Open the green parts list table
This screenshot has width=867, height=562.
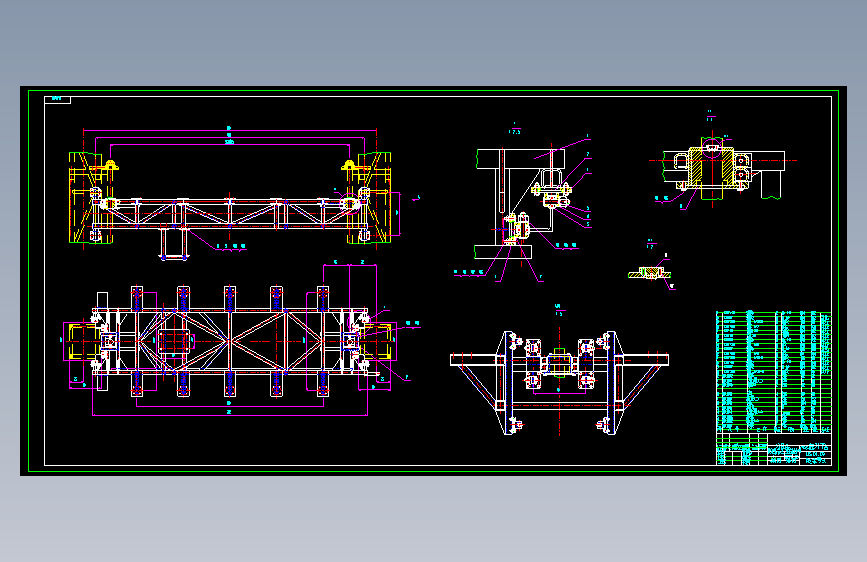(x=774, y=372)
